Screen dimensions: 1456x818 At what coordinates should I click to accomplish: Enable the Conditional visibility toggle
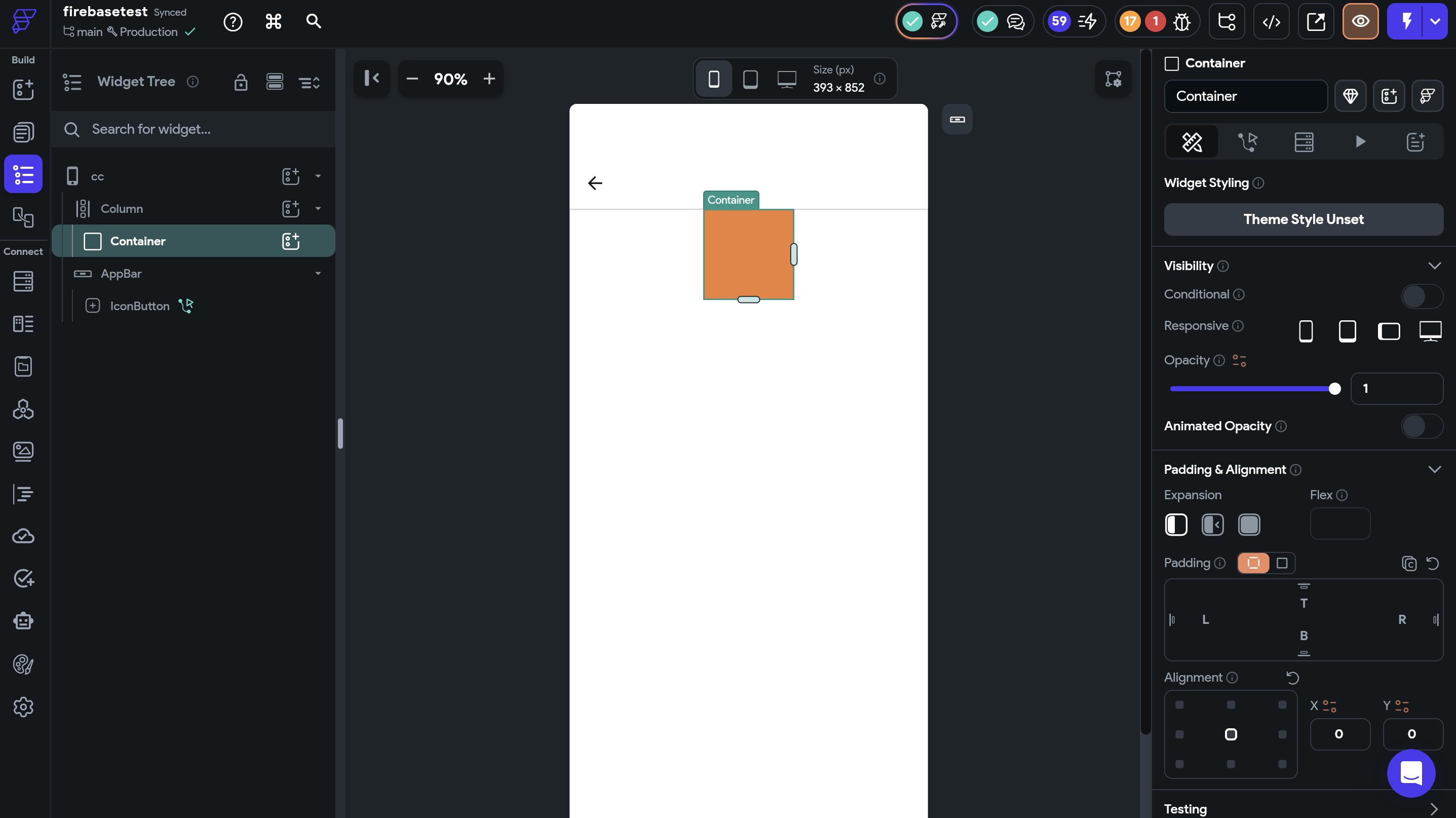coord(1422,295)
